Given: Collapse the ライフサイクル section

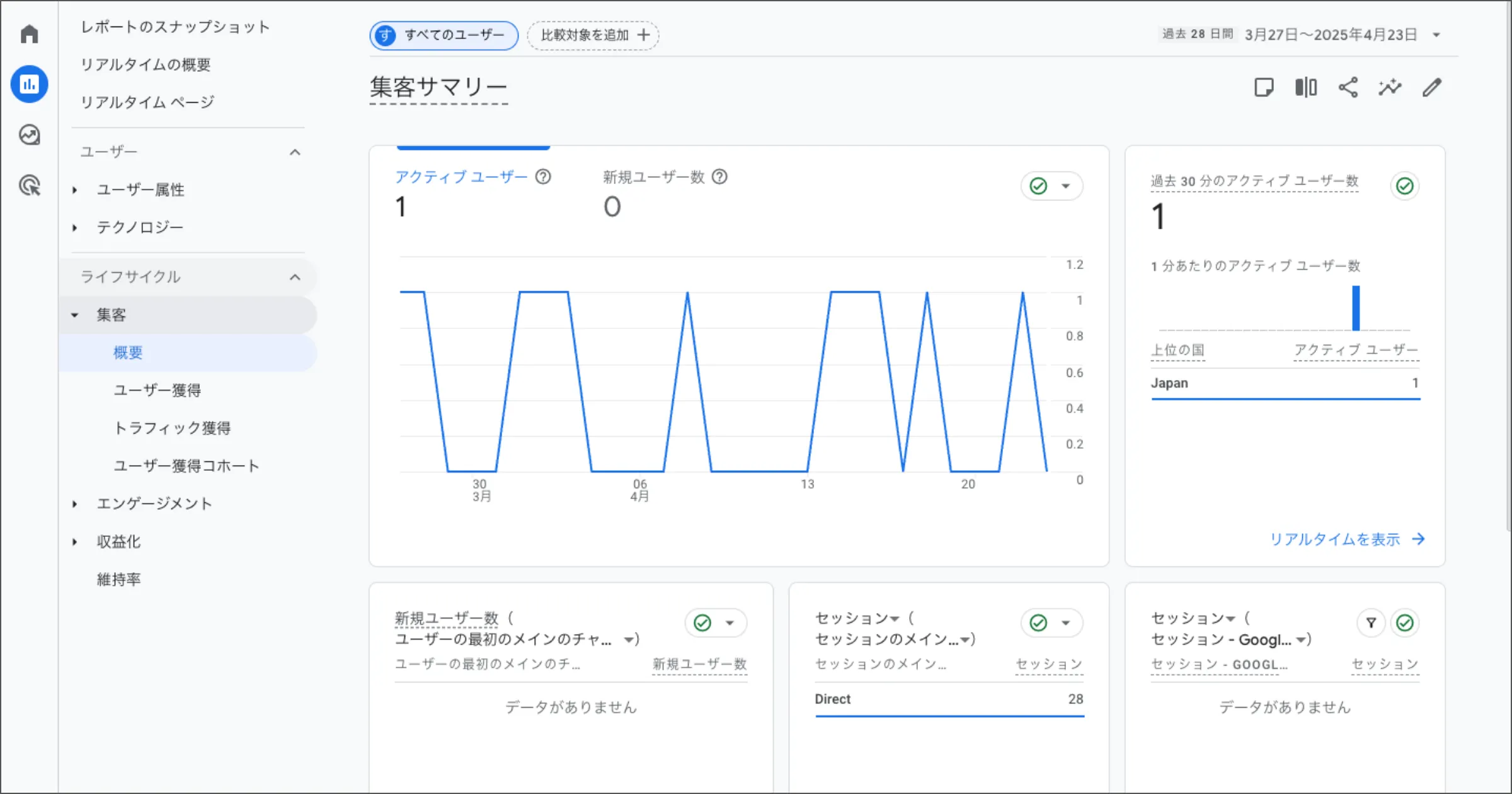Looking at the screenshot, I should tap(295, 277).
